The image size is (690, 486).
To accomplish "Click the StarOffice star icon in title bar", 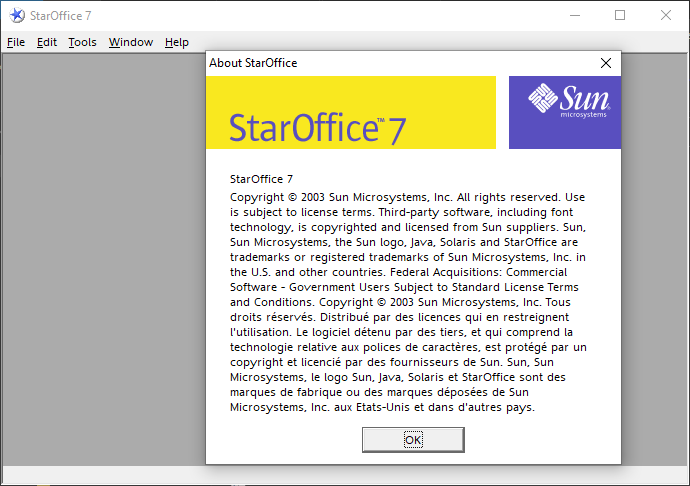I will (x=17, y=15).
